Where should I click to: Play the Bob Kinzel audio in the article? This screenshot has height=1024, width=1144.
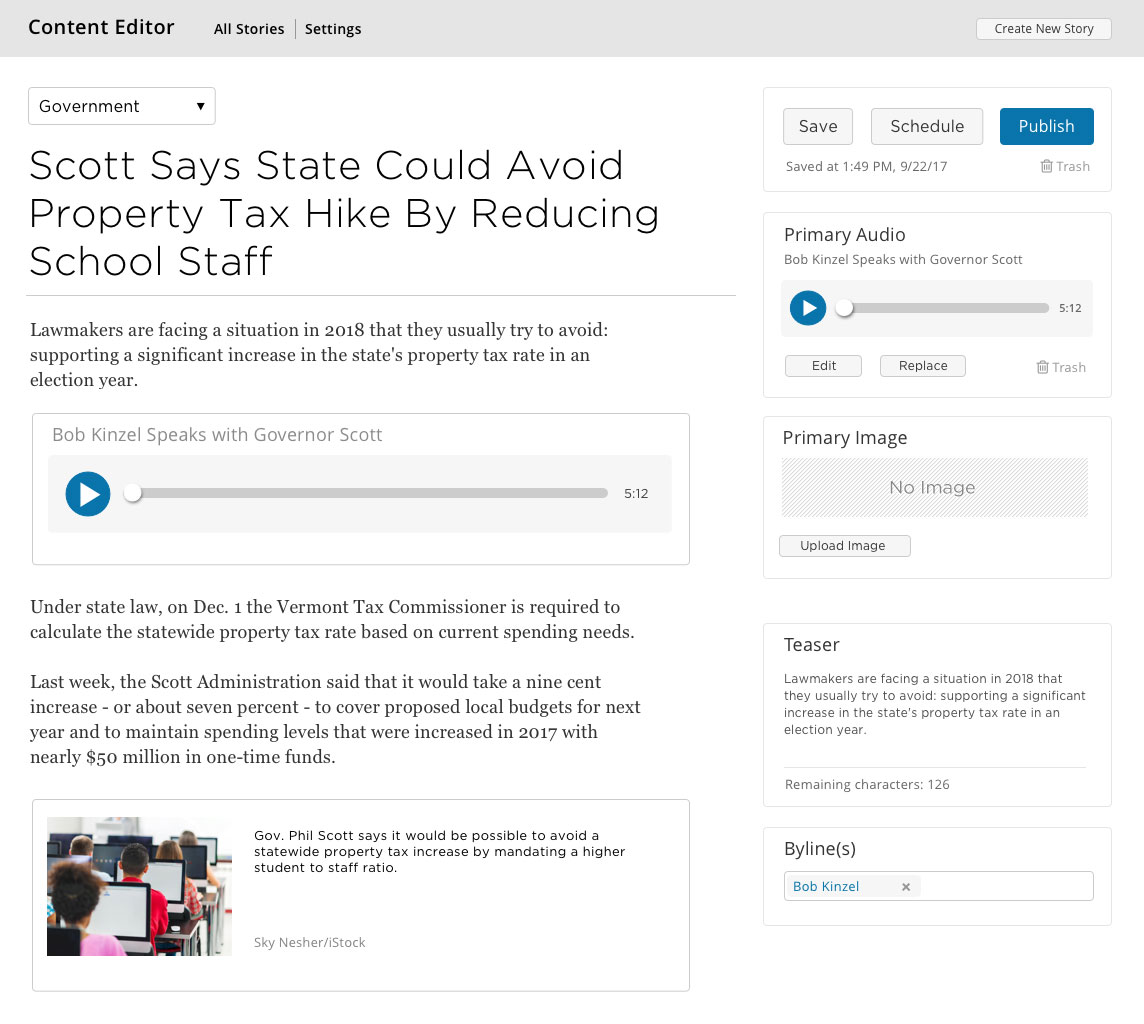coord(88,493)
